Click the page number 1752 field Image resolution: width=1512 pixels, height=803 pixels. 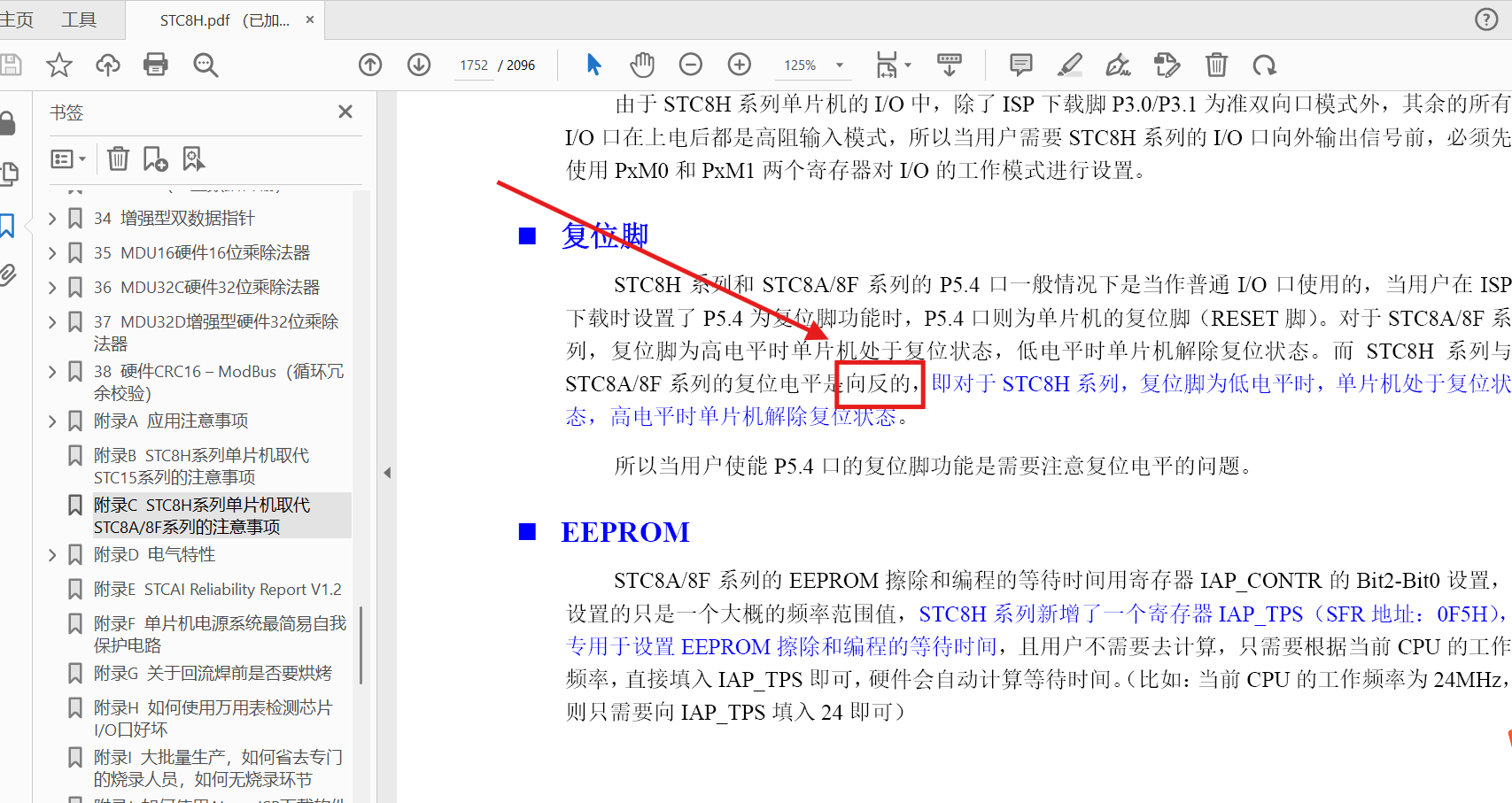pyautogui.click(x=474, y=66)
